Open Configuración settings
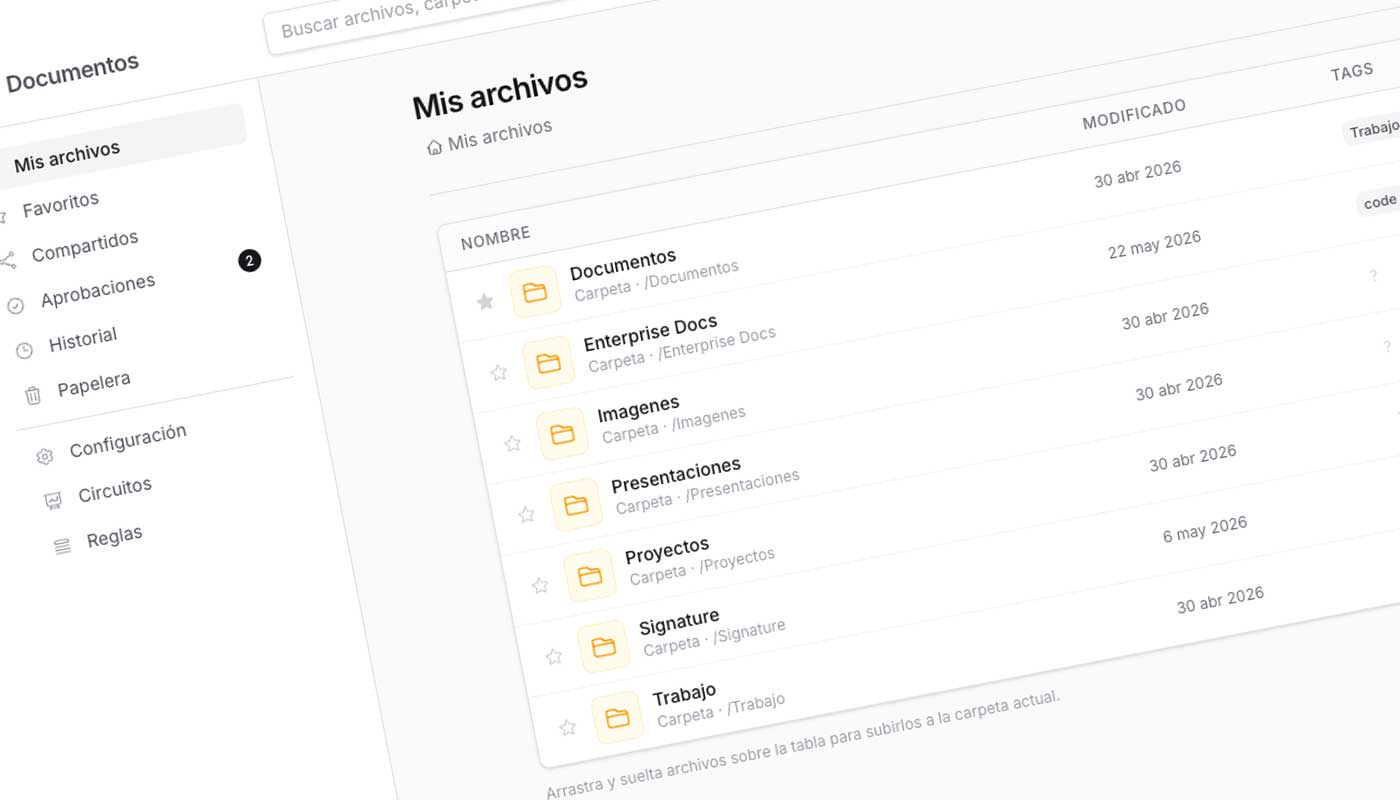The width and height of the screenshot is (1400, 800). [x=128, y=440]
